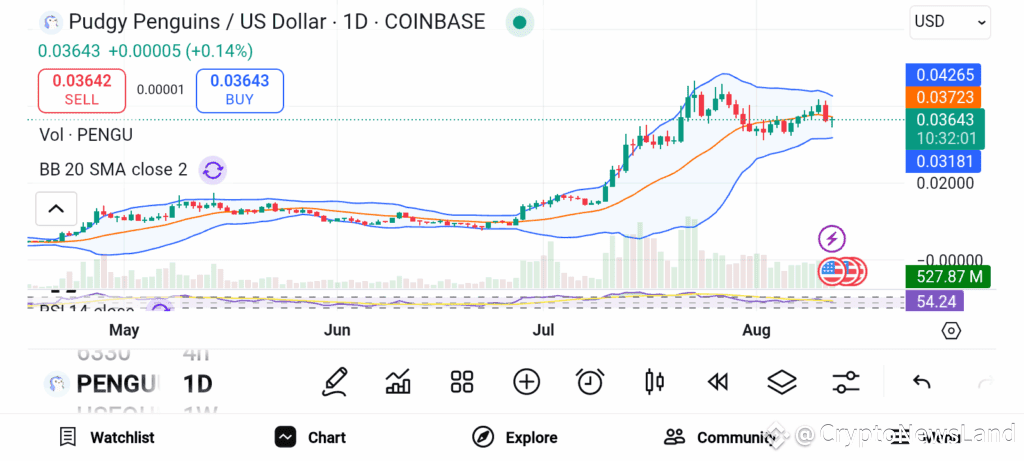The width and height of the screenshot is (1024, 461).
Task: Expand the USD currency dropdown
Action: pyautogui.click(x=950, y=22)
